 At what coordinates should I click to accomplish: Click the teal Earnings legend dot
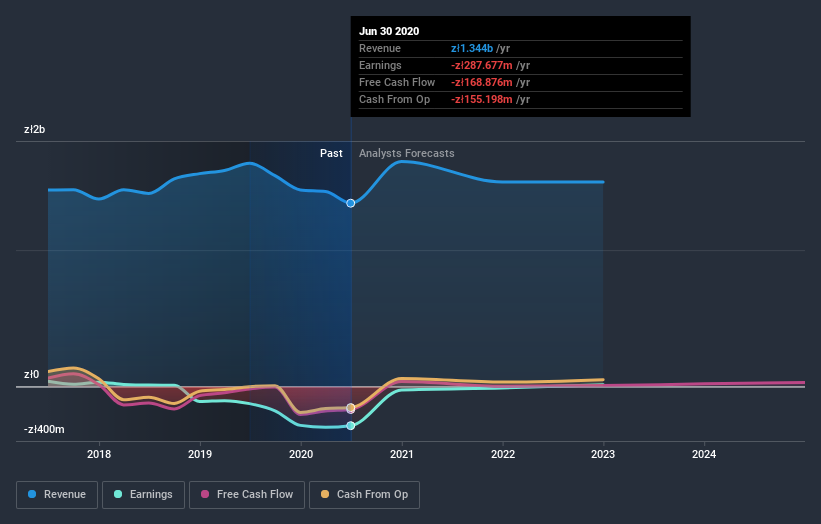click(118, 494)
